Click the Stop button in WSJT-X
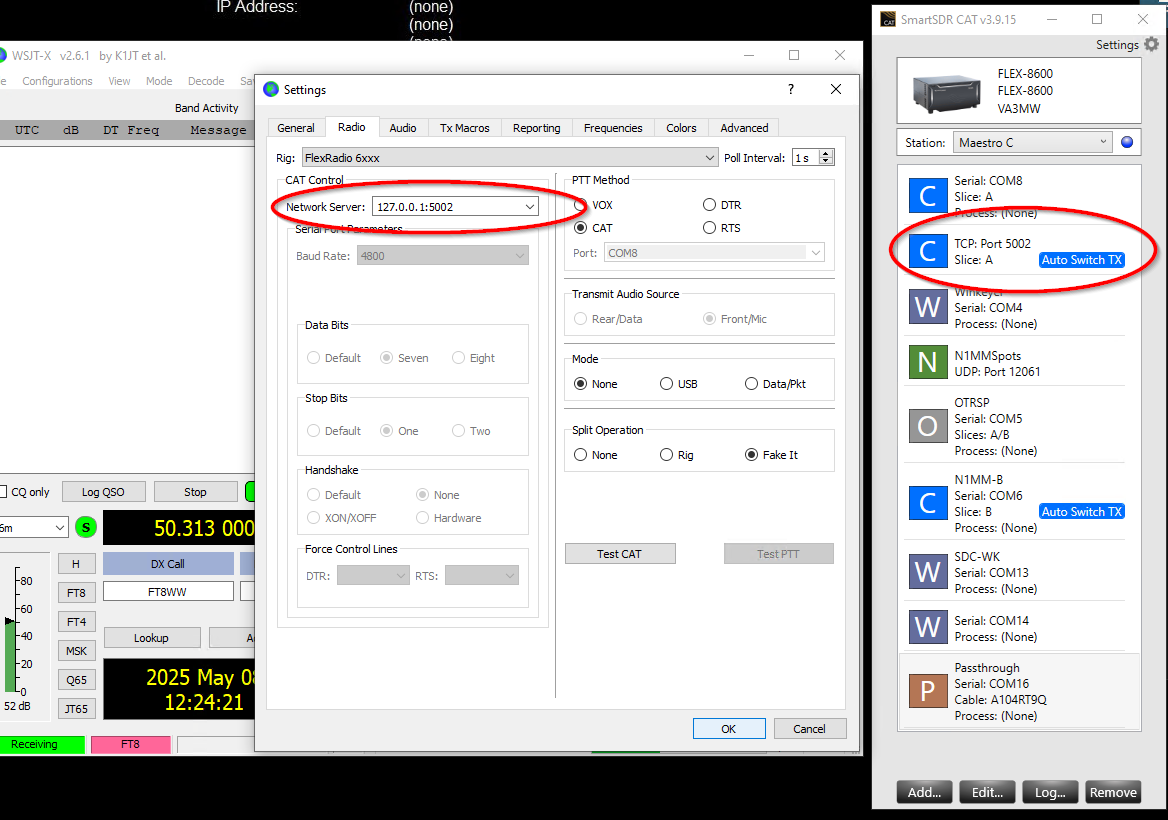The image size is (1168, 820). point(195,492)
